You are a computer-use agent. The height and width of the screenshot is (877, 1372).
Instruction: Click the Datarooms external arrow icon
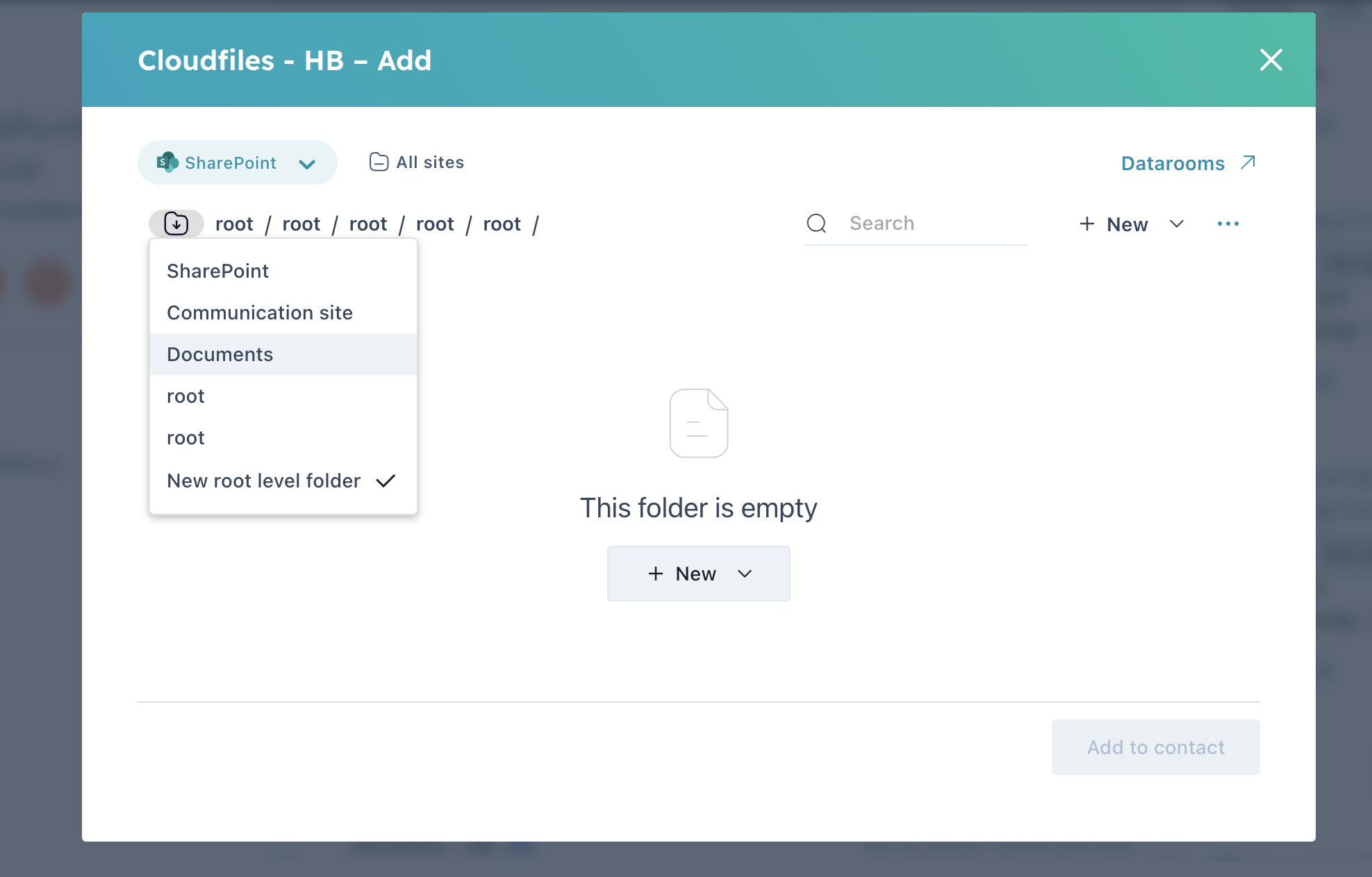(x=1248, y=162)
